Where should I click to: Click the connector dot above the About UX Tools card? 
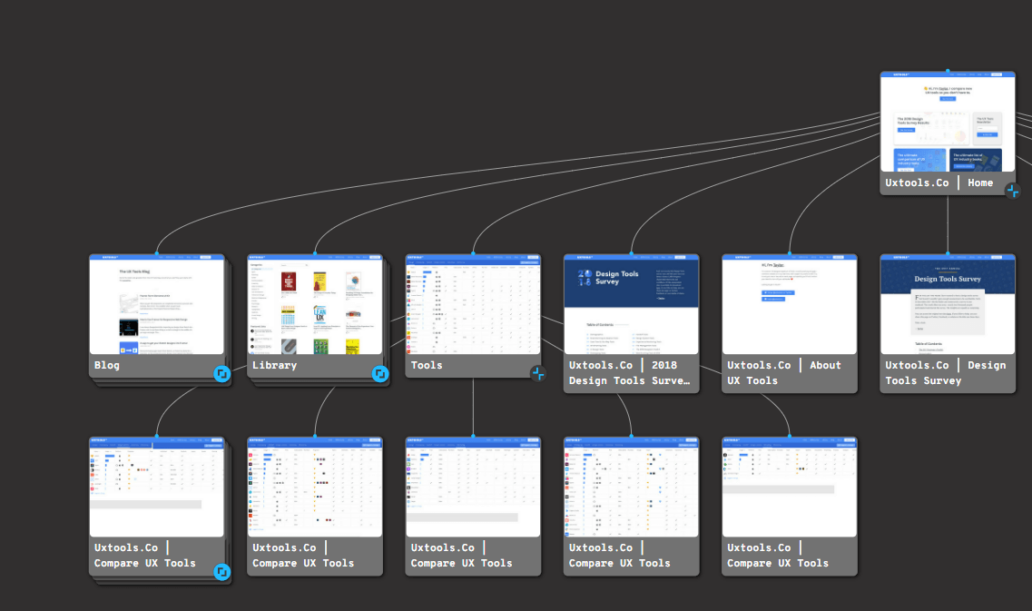[789, 251]
